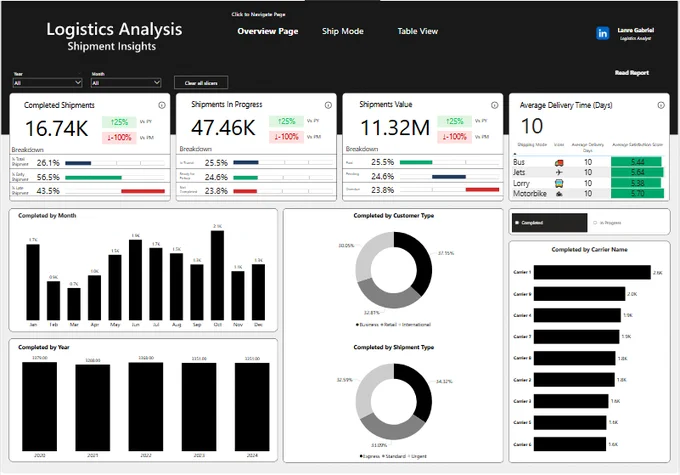The width and height of the screenshot is (680, 475).
Task: Click the Lanre Gabriel name link
Action: [x=635, y=30]
